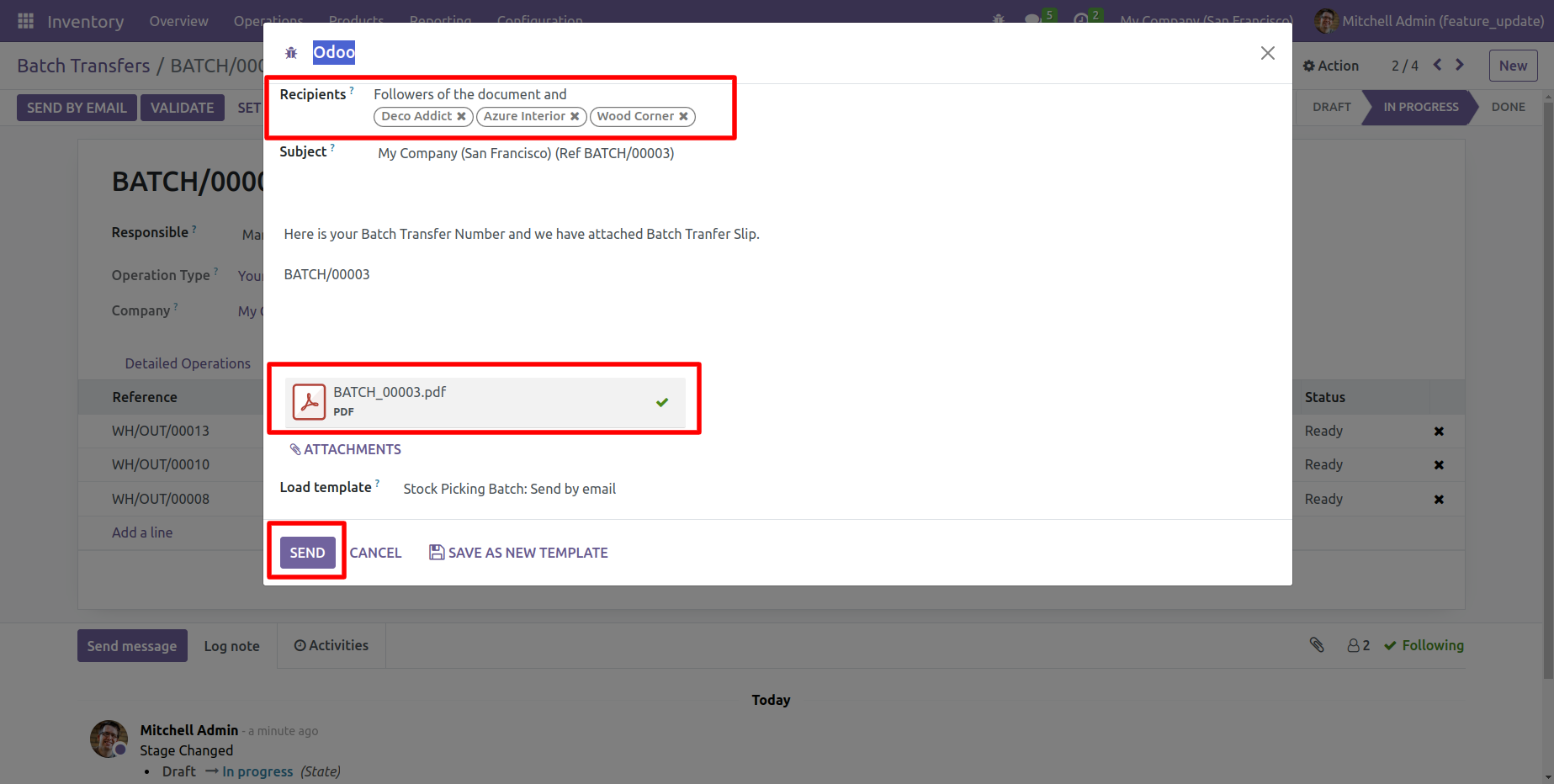
Task: Click user avatar in top navbar
Action: click(1326, 21)
